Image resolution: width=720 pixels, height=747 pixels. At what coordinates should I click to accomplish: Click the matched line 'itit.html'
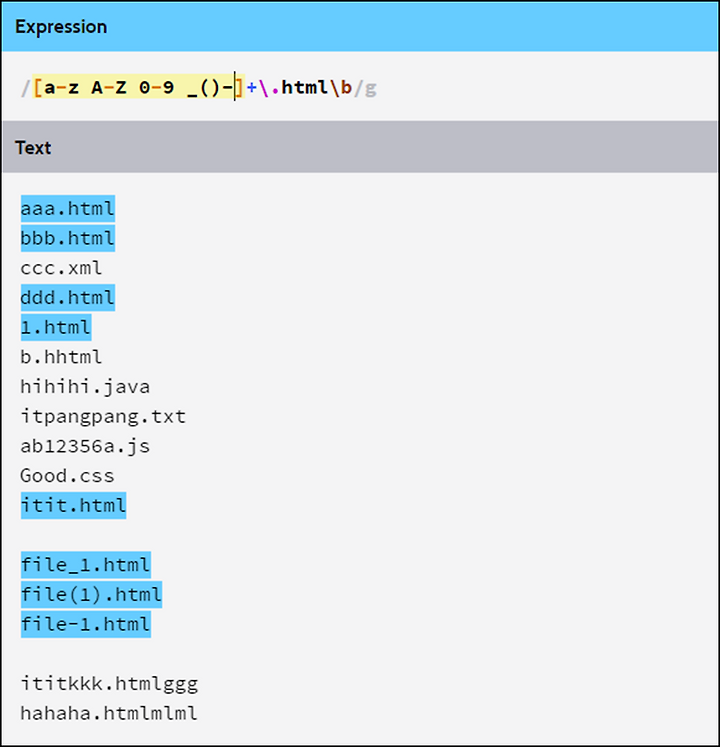[x=73, y=505]
